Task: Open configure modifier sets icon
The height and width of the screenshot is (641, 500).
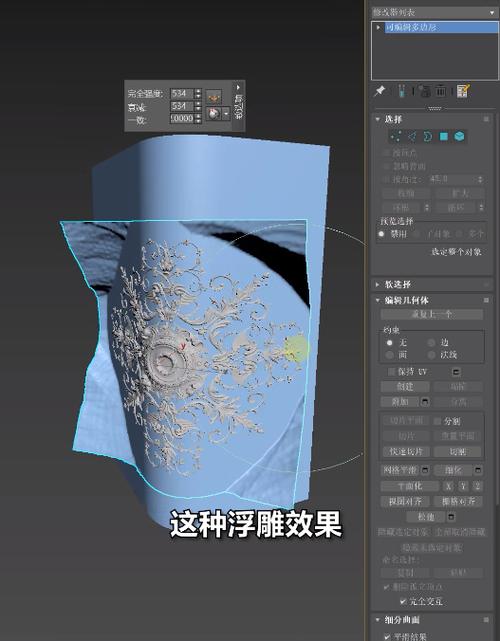Action: point(463,91)
